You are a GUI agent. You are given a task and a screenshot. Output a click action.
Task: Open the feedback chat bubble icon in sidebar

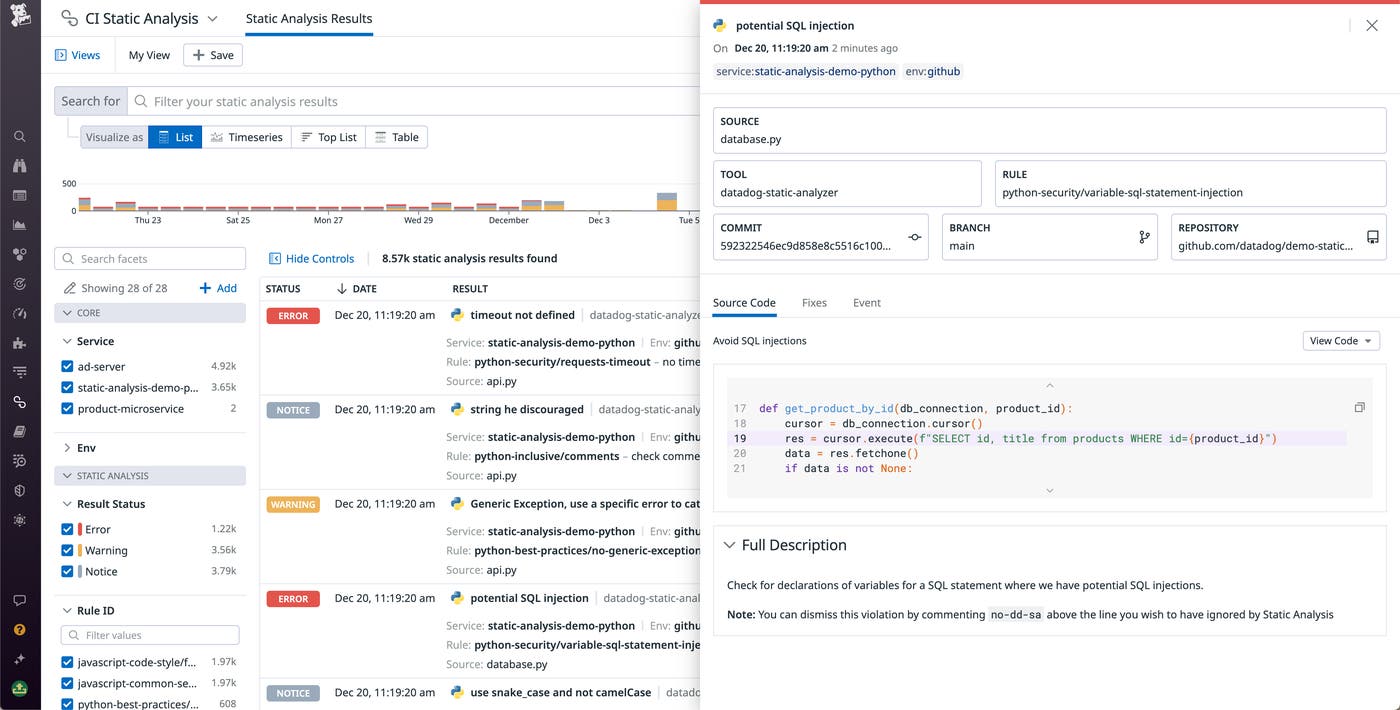coord(20,600)
